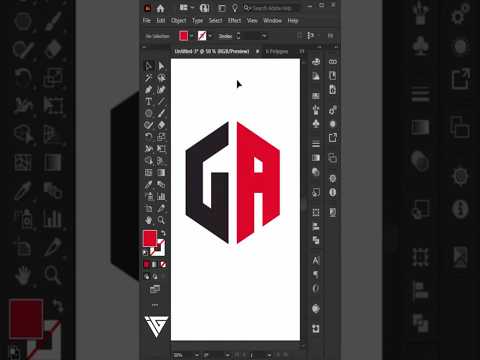Open the File menu

tap(147, 21)
